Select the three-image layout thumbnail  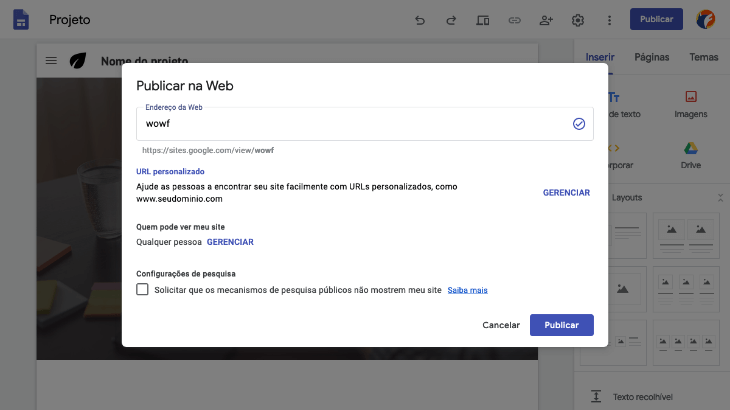point(686,289)
